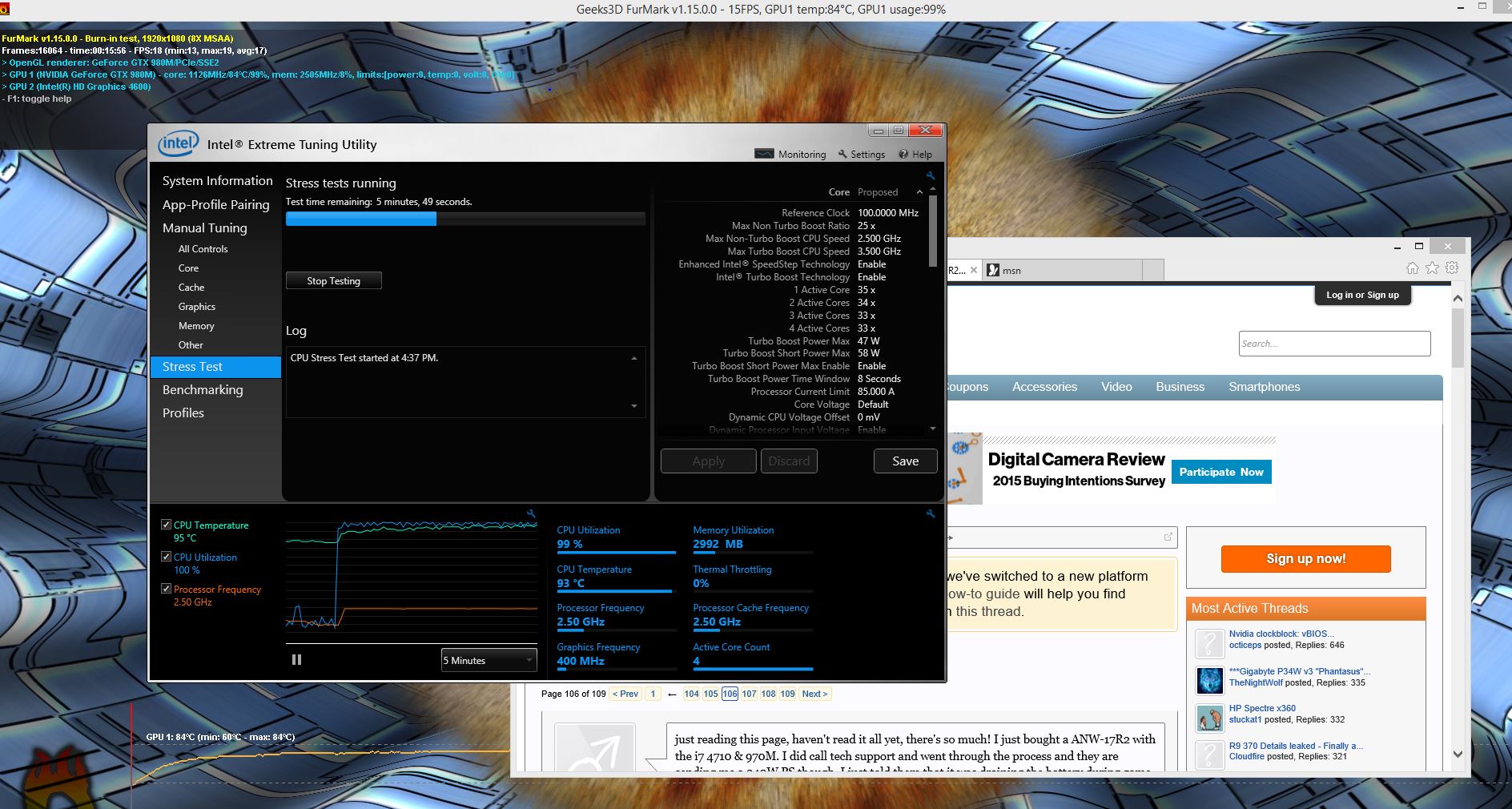Viewport: 1512px width, 809px height.
Task: Pause the XTU monitoring graph
Action: tap(296, 659)
